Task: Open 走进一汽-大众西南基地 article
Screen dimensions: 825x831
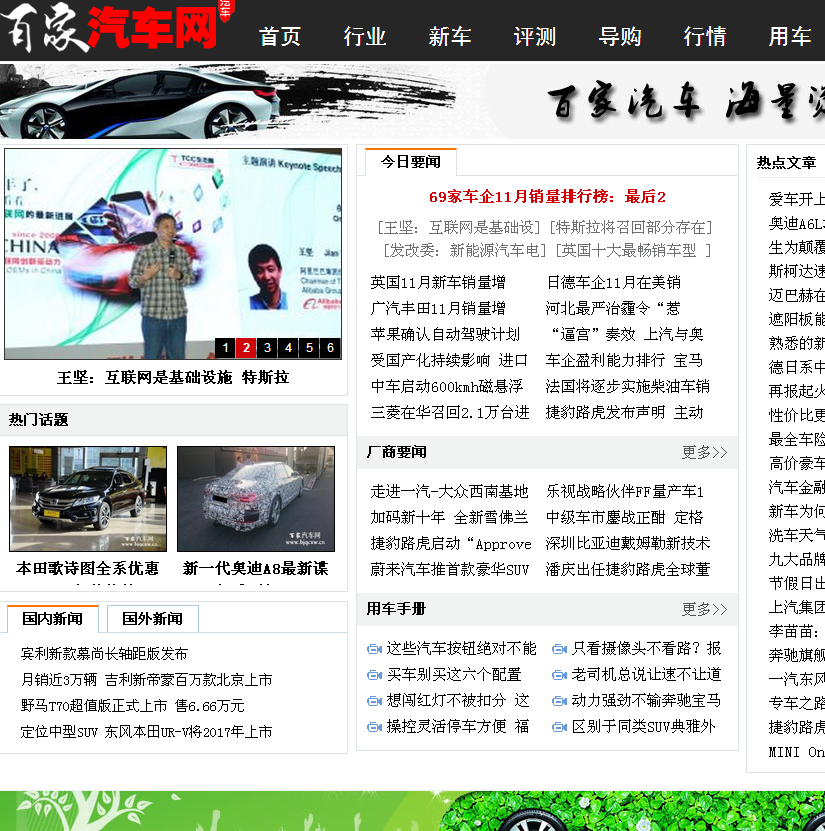Action: 449,491
